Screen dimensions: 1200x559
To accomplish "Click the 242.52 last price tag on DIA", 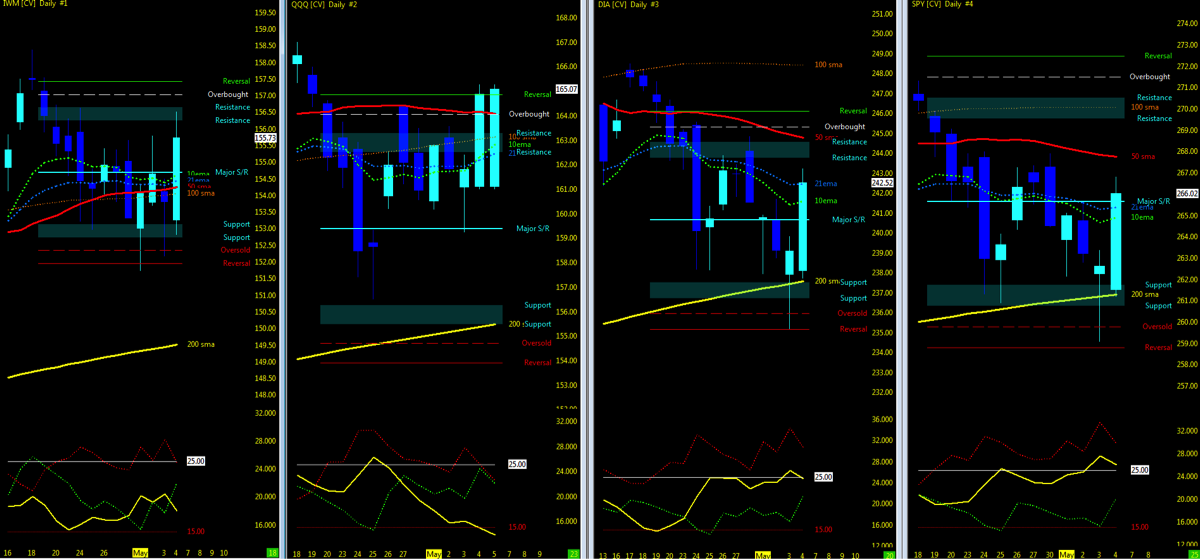I will [881, 183].
